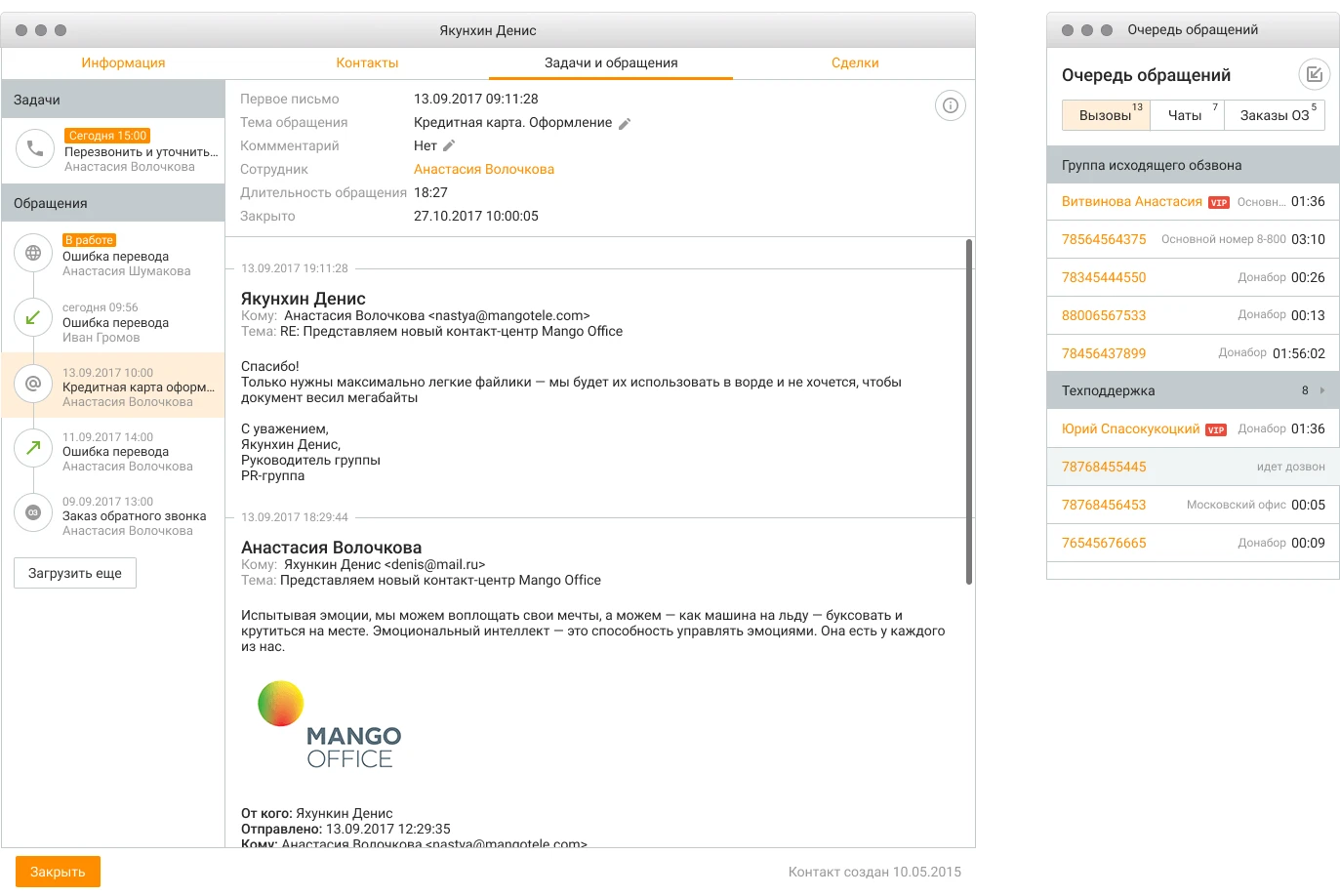Screen dimensions: 1340x896
Task: Click the edit icon next to Очередь обращений
Action: point(1314,74)
